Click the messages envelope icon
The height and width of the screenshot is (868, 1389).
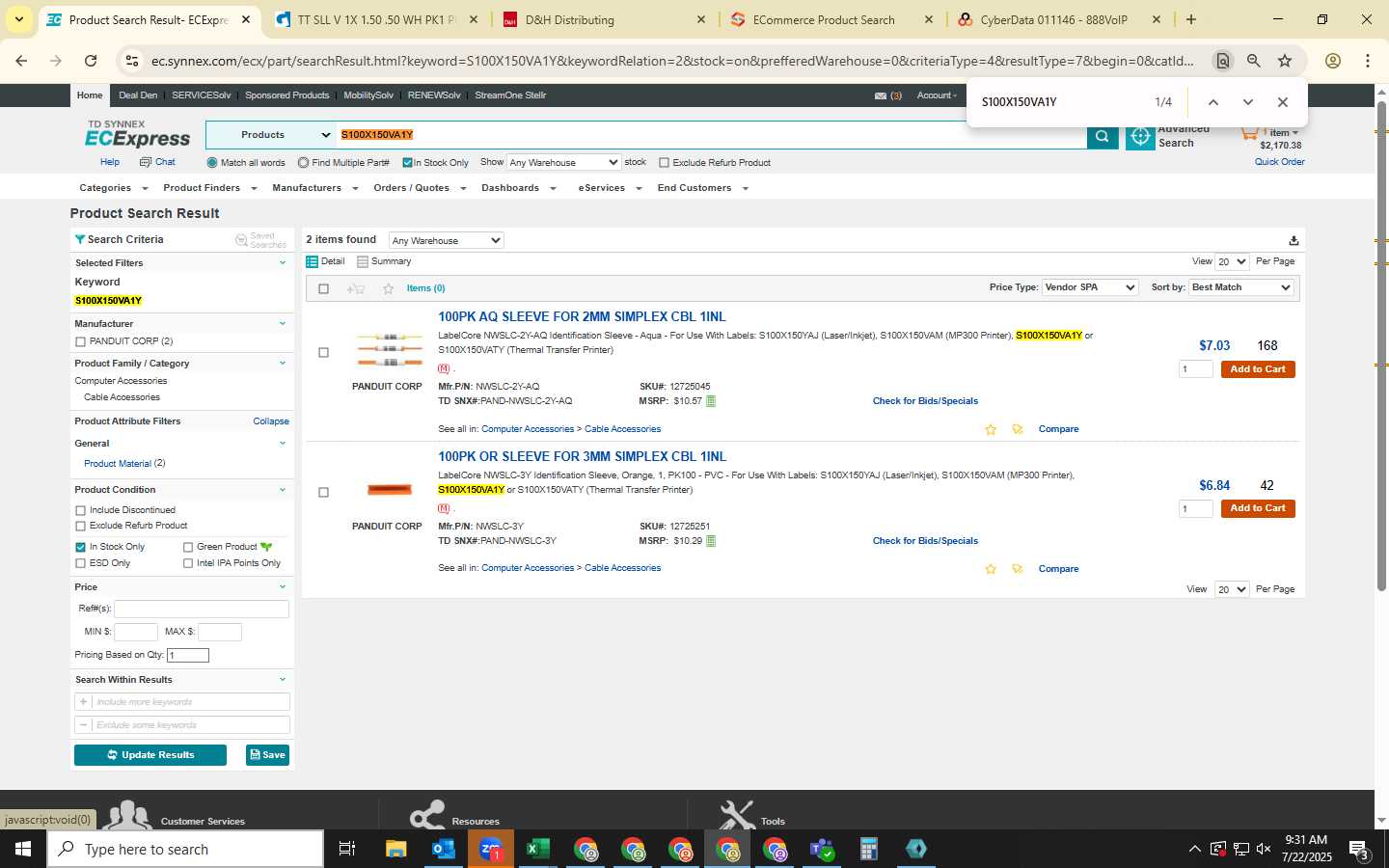click(x=880, y=95)
